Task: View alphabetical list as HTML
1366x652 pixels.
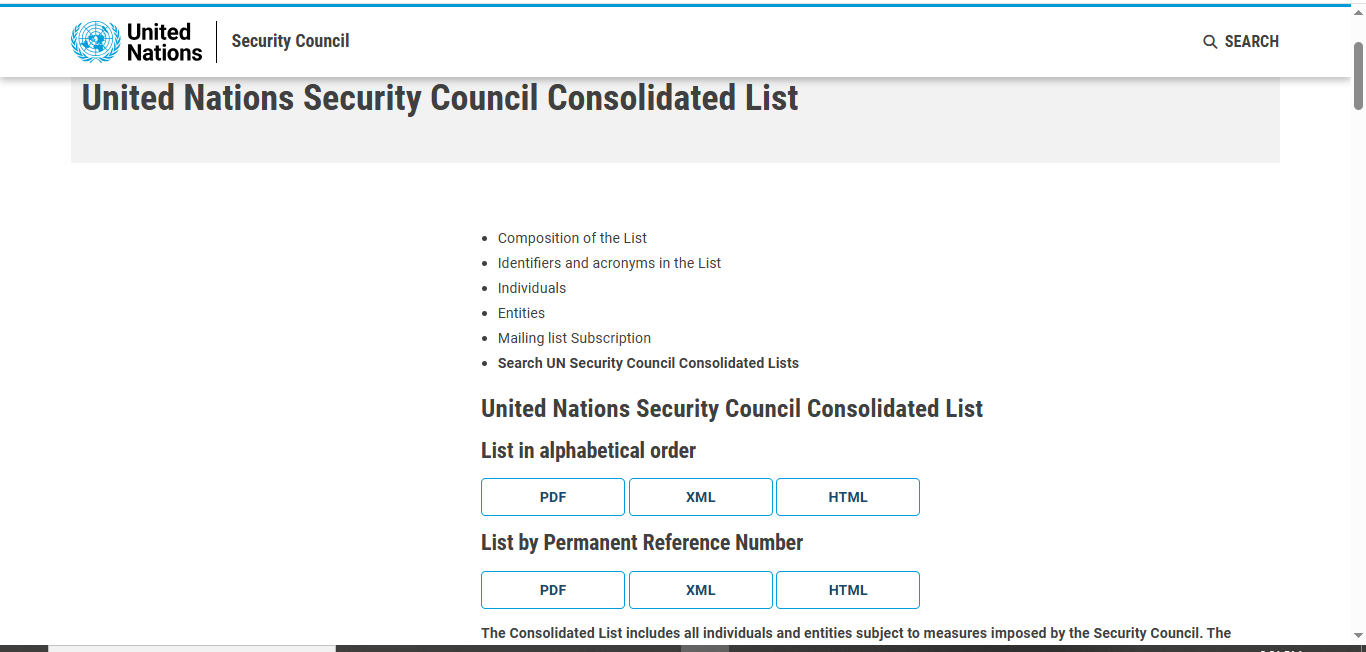Action: pyautogui.click(x=848, y=497)
